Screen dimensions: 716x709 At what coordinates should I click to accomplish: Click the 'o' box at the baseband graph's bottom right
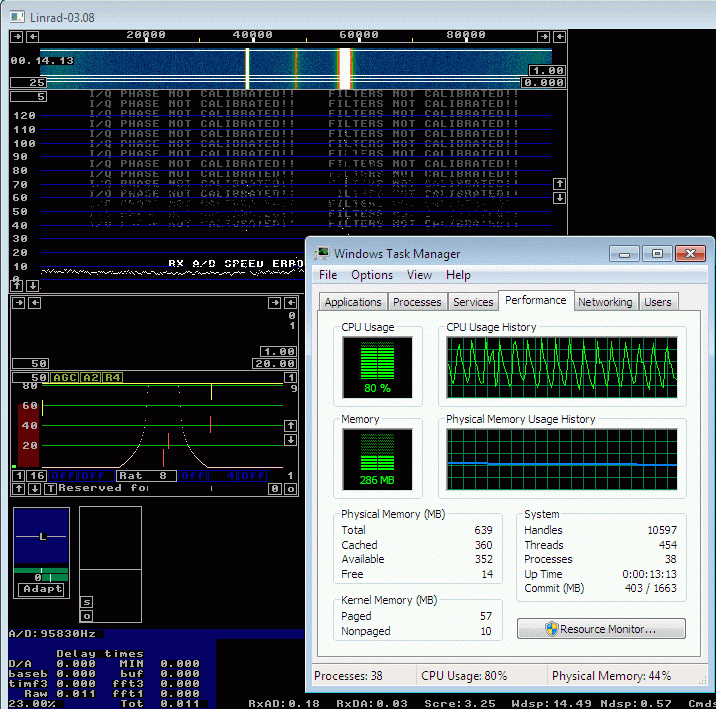(290, 489)
